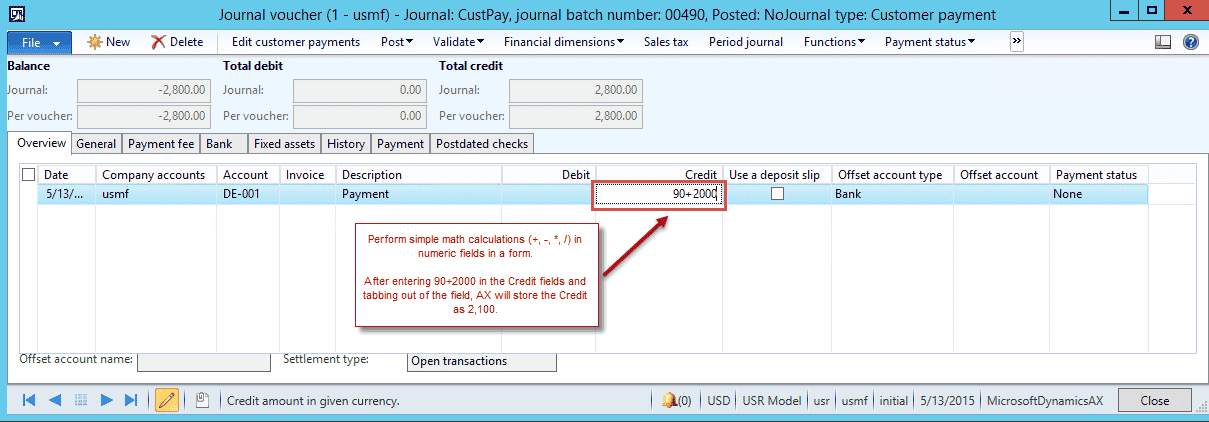Click the Offset account name field
Screen dimensions: 1209x422
coord(203,361)
